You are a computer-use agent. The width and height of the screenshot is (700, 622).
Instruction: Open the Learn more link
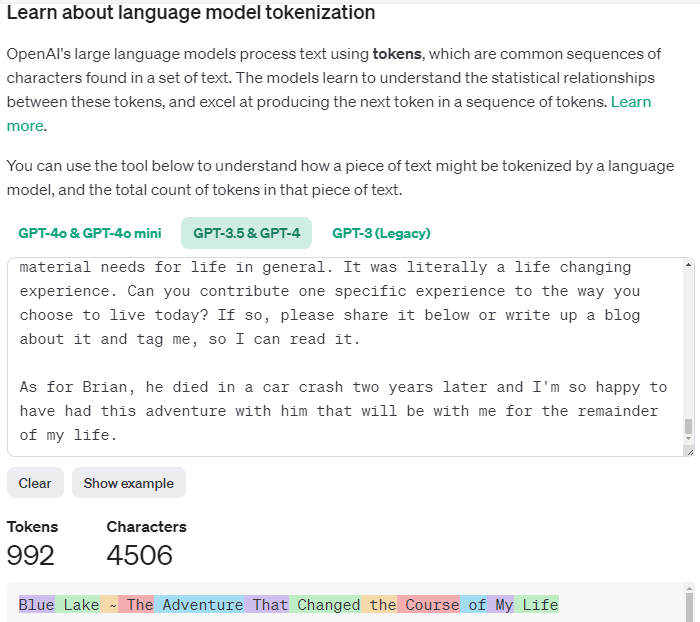click(630, 102)
